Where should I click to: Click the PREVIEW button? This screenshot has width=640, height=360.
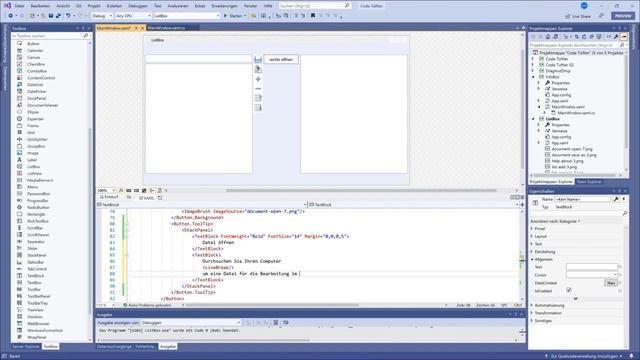click(623, 16)
